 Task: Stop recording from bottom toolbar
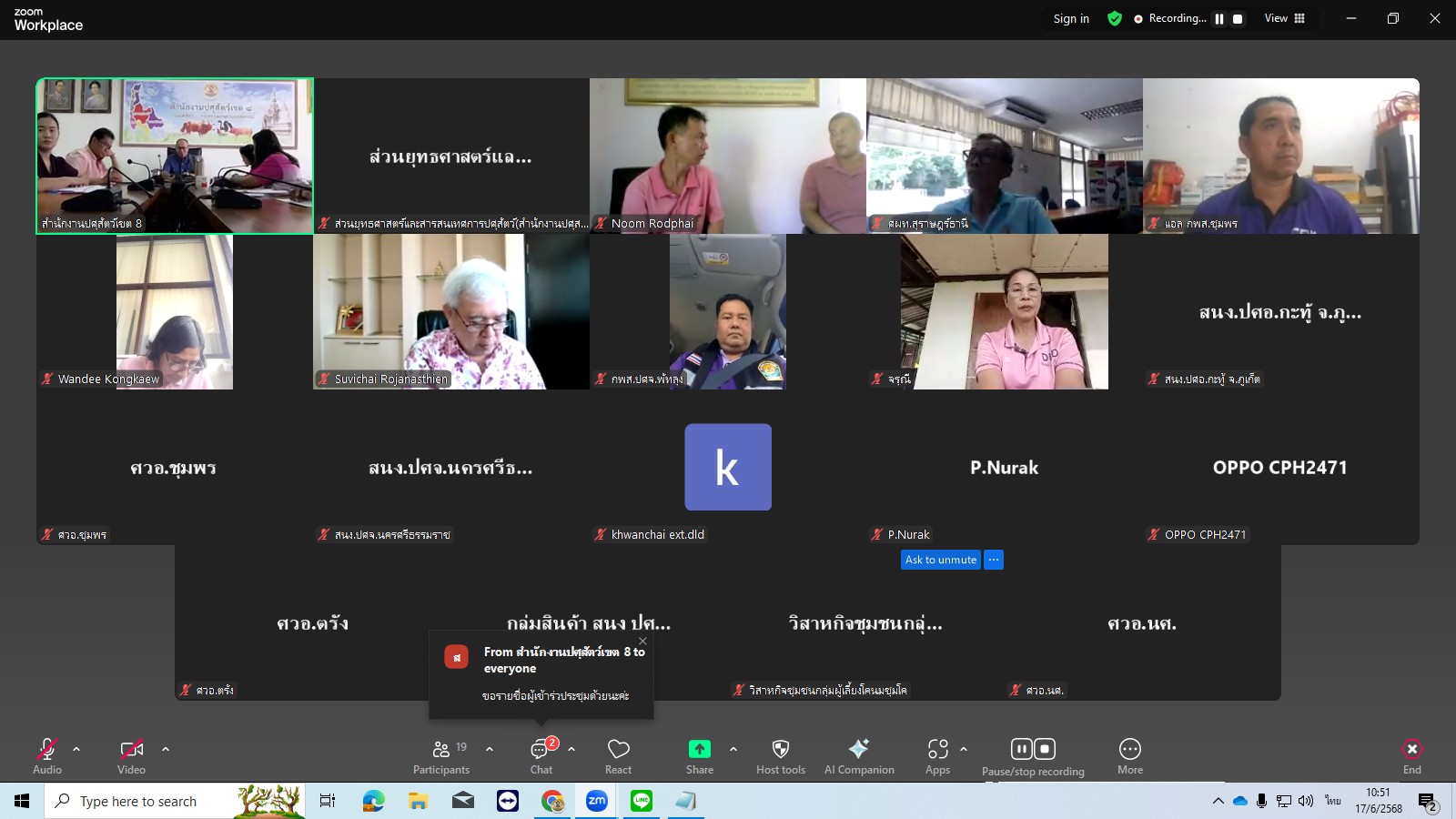[1045, 749]
